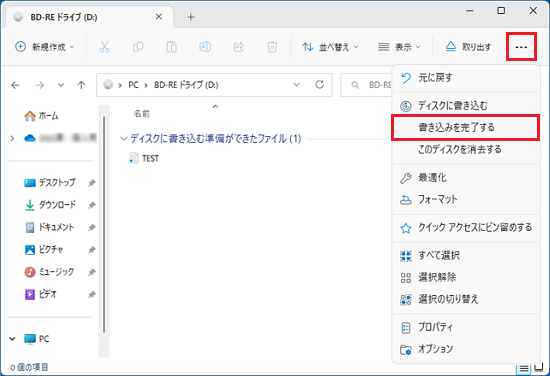Switch to details view icon in status bar
This screenshot has width=550, height=376.
(x=524, y=368)
